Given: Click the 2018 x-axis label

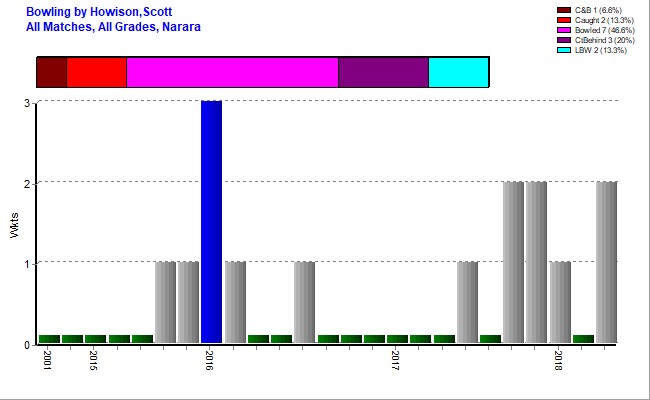Looking at the screenshot, I should [558, 360].
